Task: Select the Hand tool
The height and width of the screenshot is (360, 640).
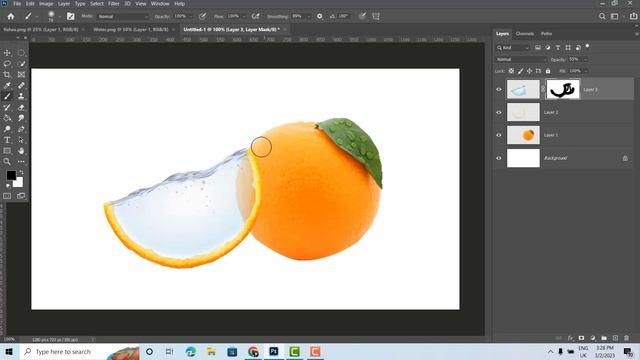Action: 21,151
